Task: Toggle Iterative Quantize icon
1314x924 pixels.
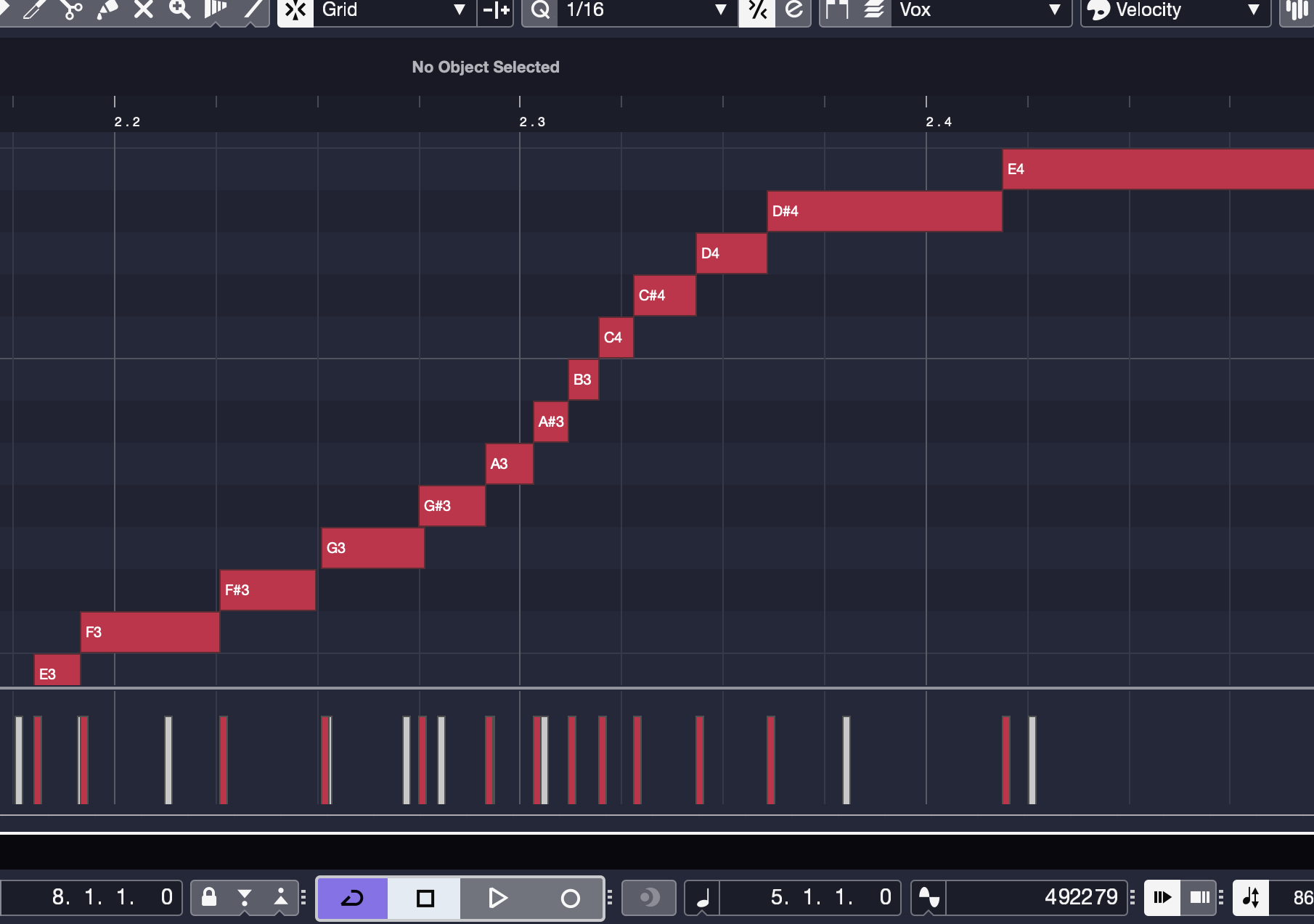Action: [x=756, y=11]
